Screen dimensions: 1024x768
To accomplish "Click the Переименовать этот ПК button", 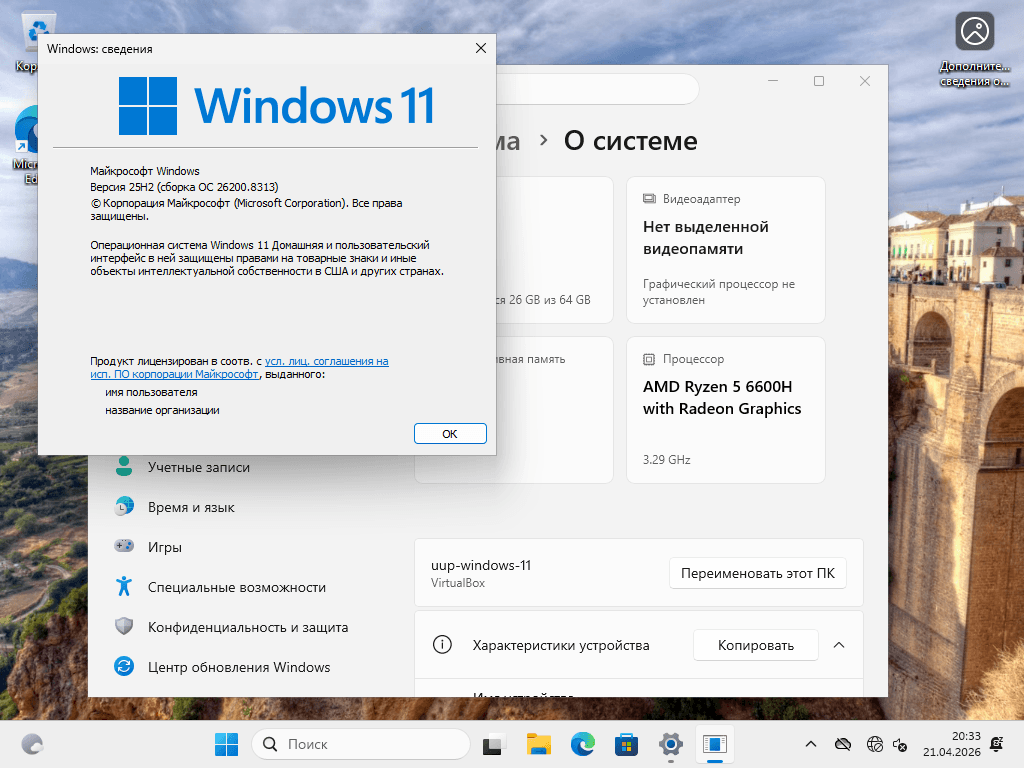I will pos(757,572).
